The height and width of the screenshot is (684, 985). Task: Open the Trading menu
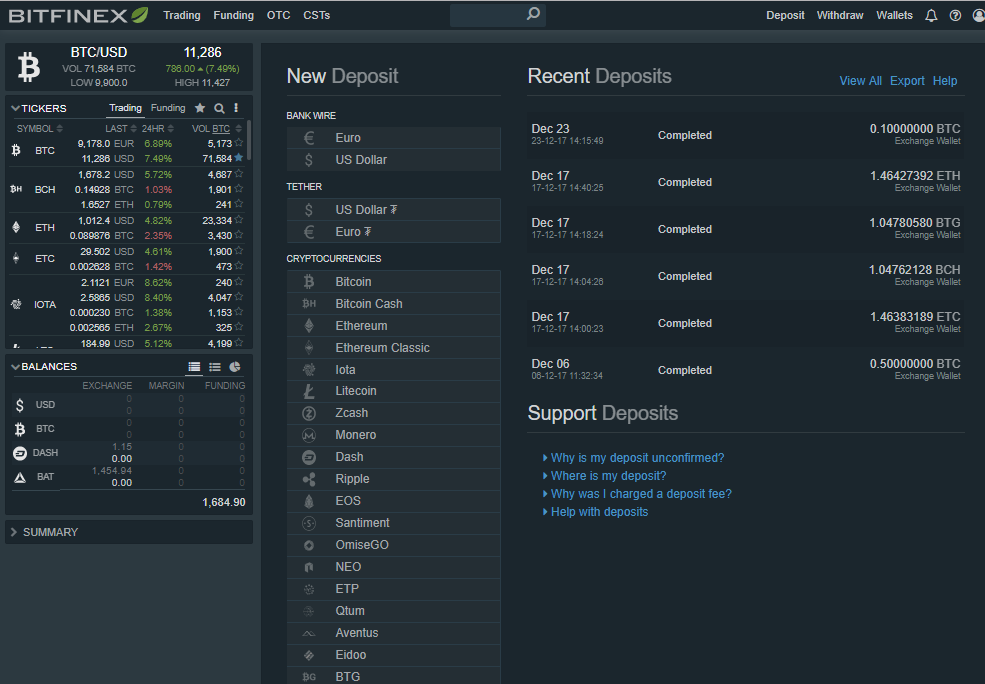coord(182,15)
